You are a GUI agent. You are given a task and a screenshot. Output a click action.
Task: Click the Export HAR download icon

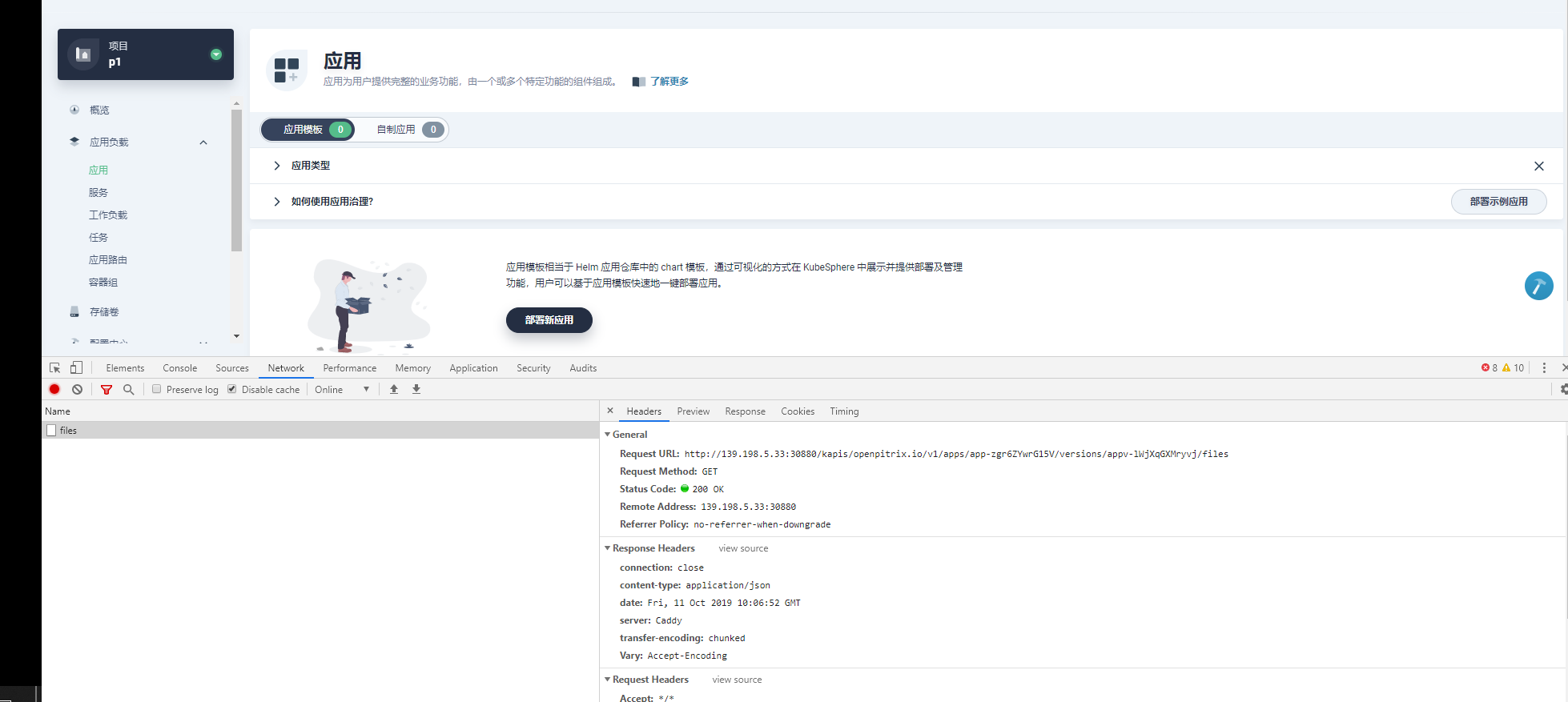point(416,389)
